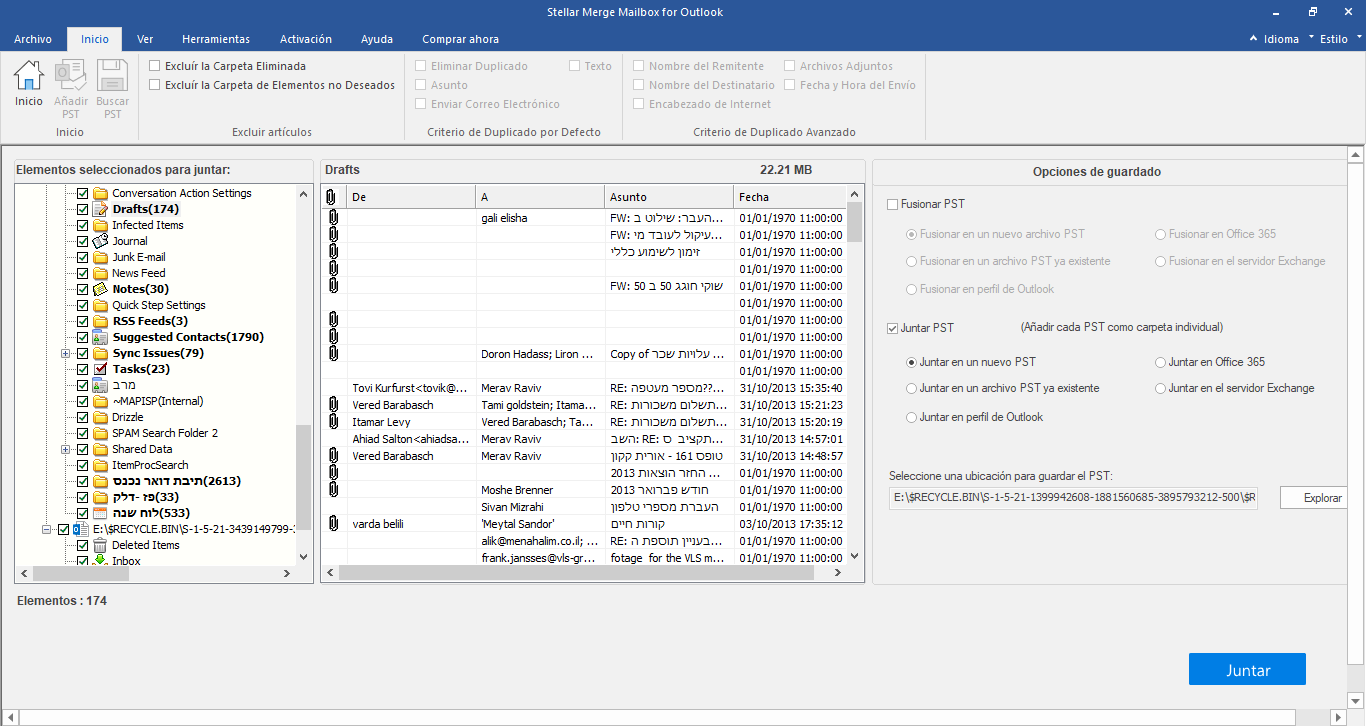The image size is (1366, 726).
Task: Click the contact icon beside מרב
Action: pos(101,385)
